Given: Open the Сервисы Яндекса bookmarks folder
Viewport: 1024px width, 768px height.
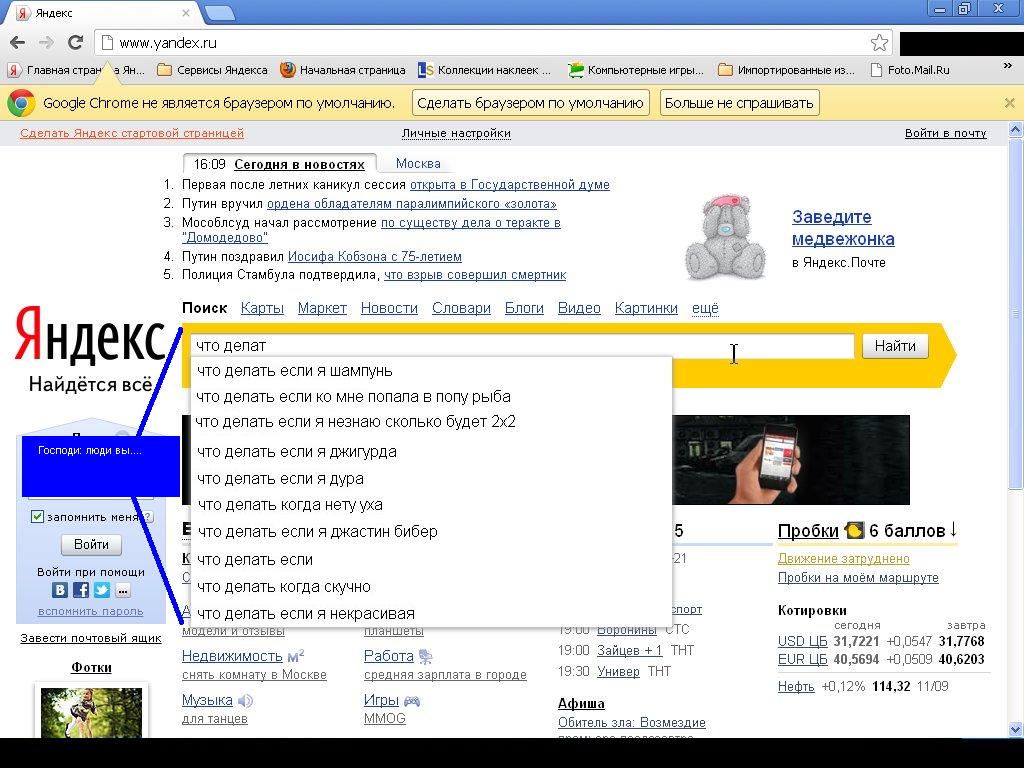Looking at the screenshot, I should tap(213, 70).
